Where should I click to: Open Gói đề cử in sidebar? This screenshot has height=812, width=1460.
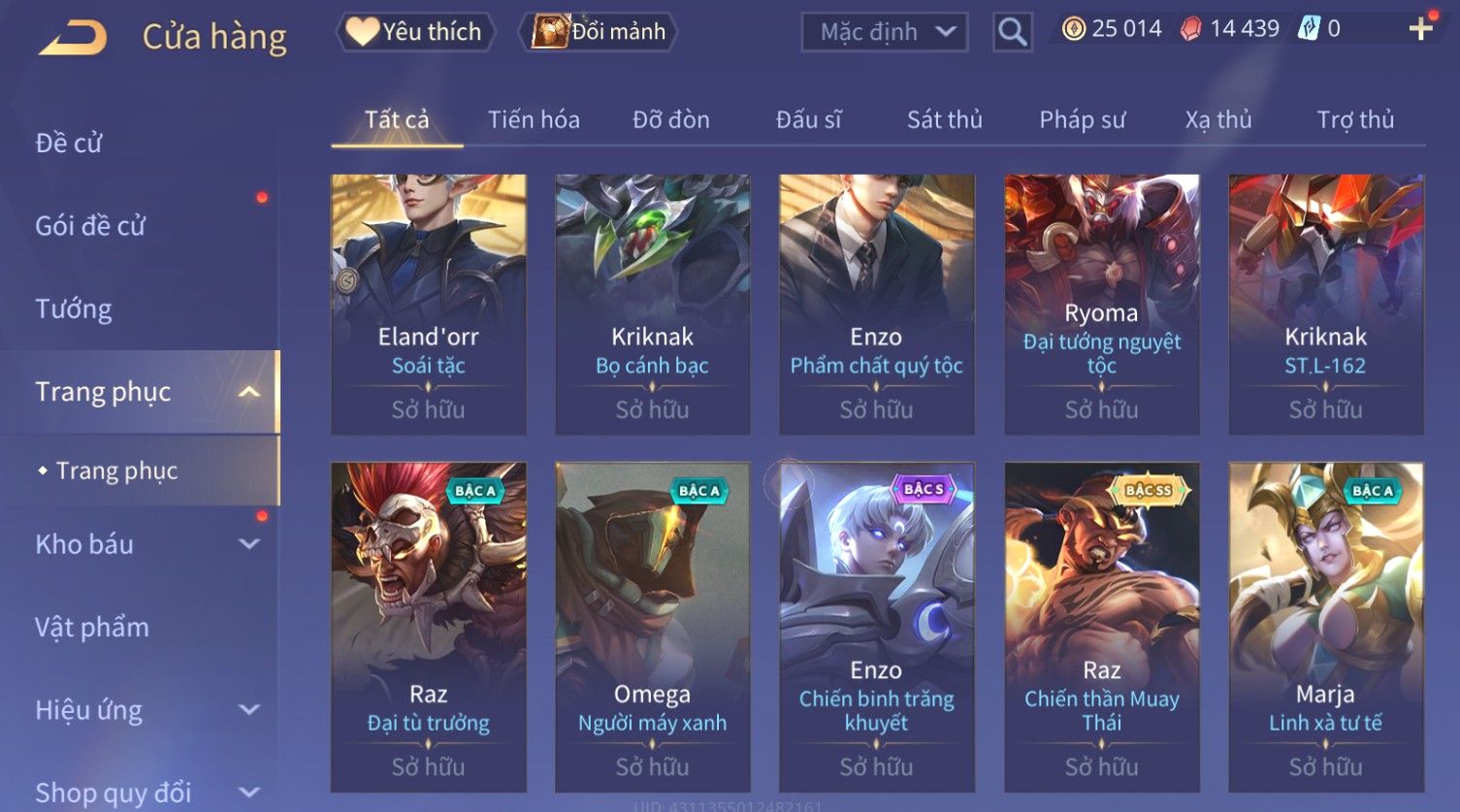tap(90, 226)
